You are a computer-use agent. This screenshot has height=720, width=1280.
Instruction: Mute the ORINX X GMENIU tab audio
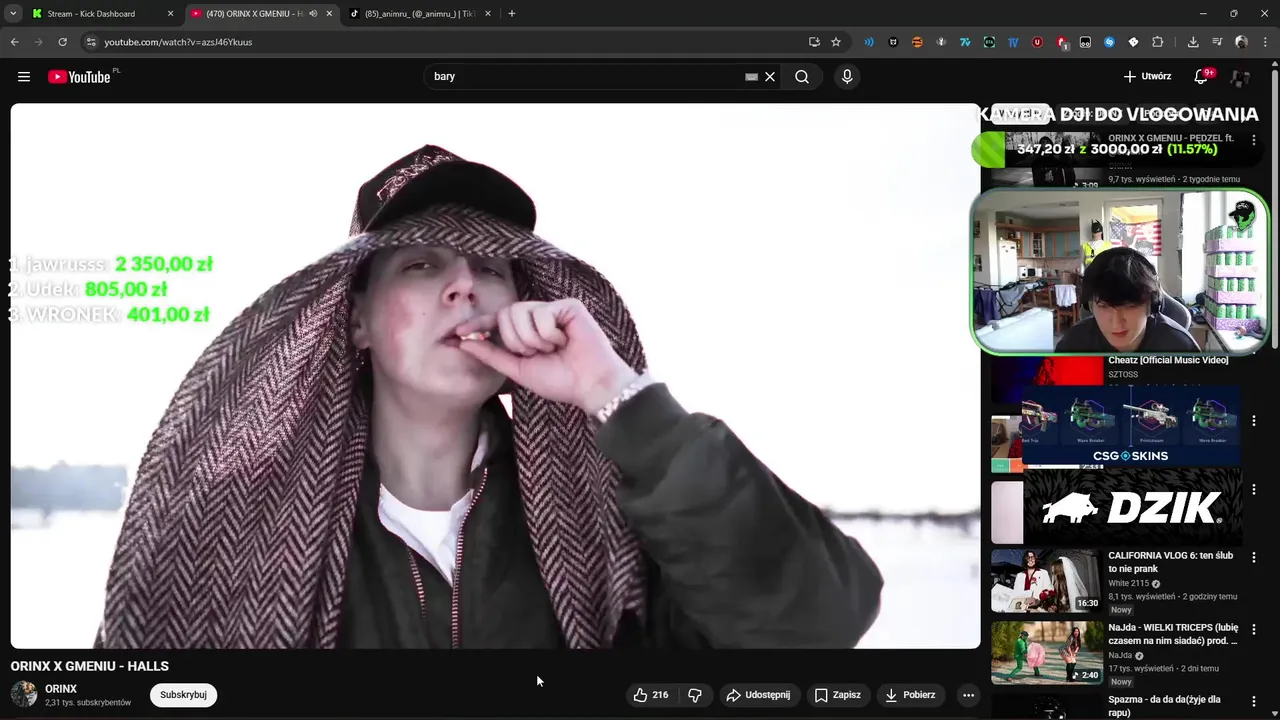click(313, 14)
